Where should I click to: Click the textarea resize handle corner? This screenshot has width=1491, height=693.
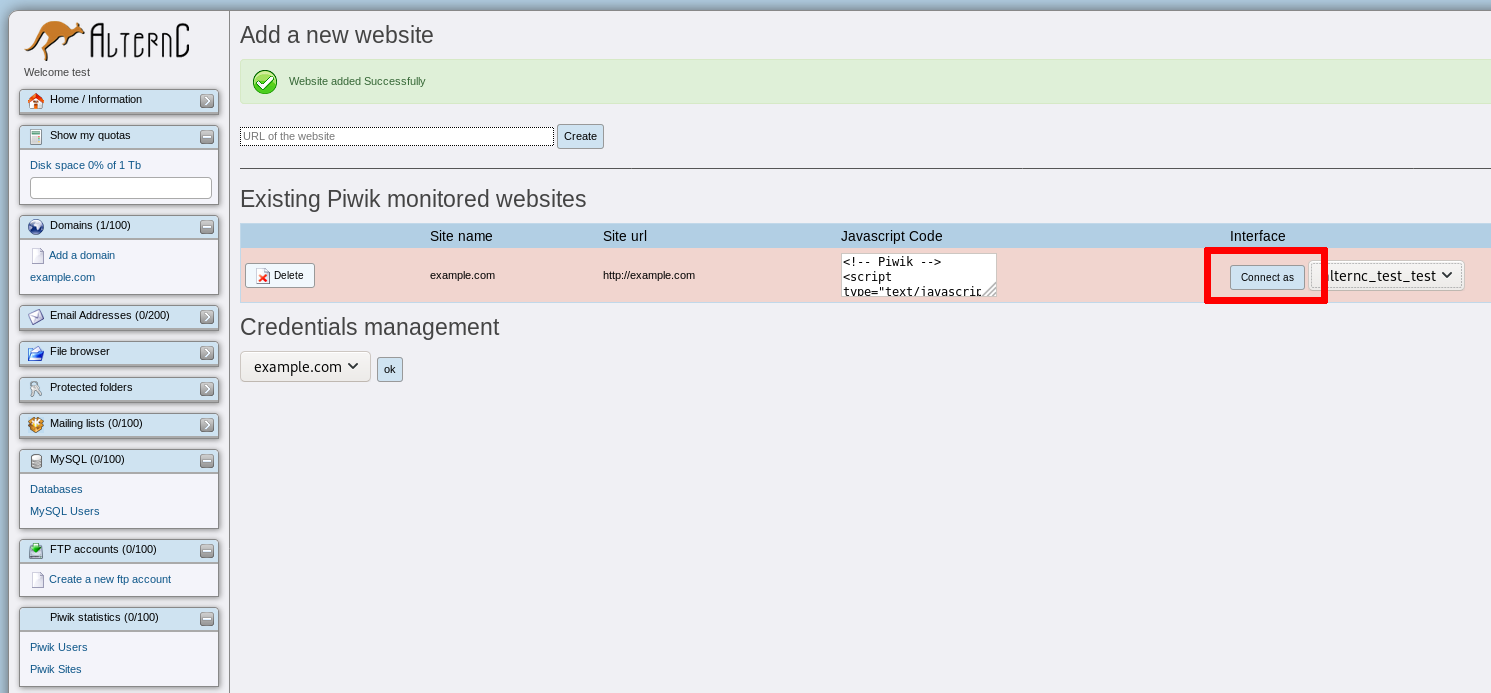(x=990, y=291)
